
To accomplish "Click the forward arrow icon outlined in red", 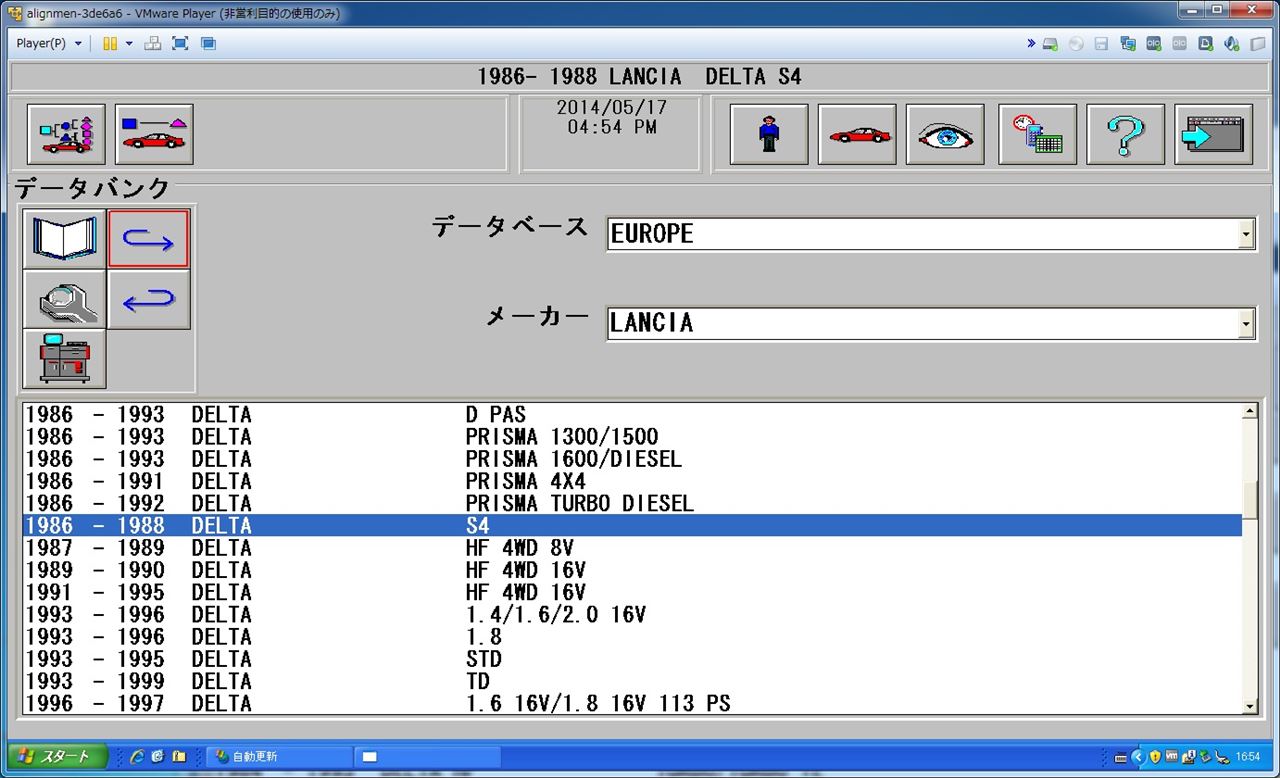I will [x=148, y=239].
